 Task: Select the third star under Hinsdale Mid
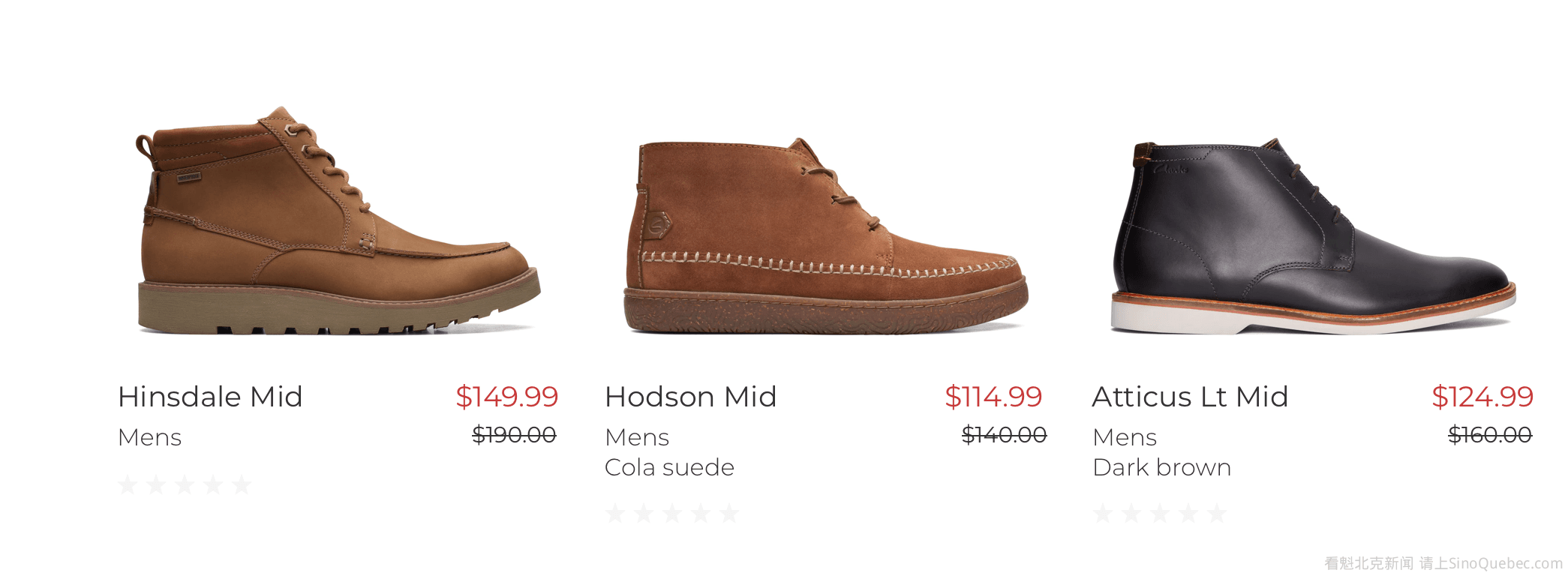(x=185, y=484)
